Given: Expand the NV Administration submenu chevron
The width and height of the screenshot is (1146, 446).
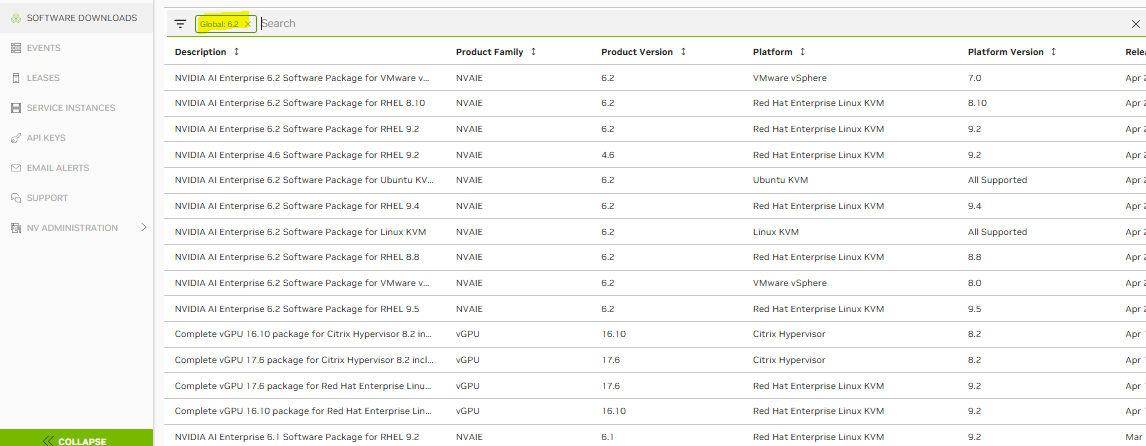Looking at the screenshot, I should coord(144,227).
